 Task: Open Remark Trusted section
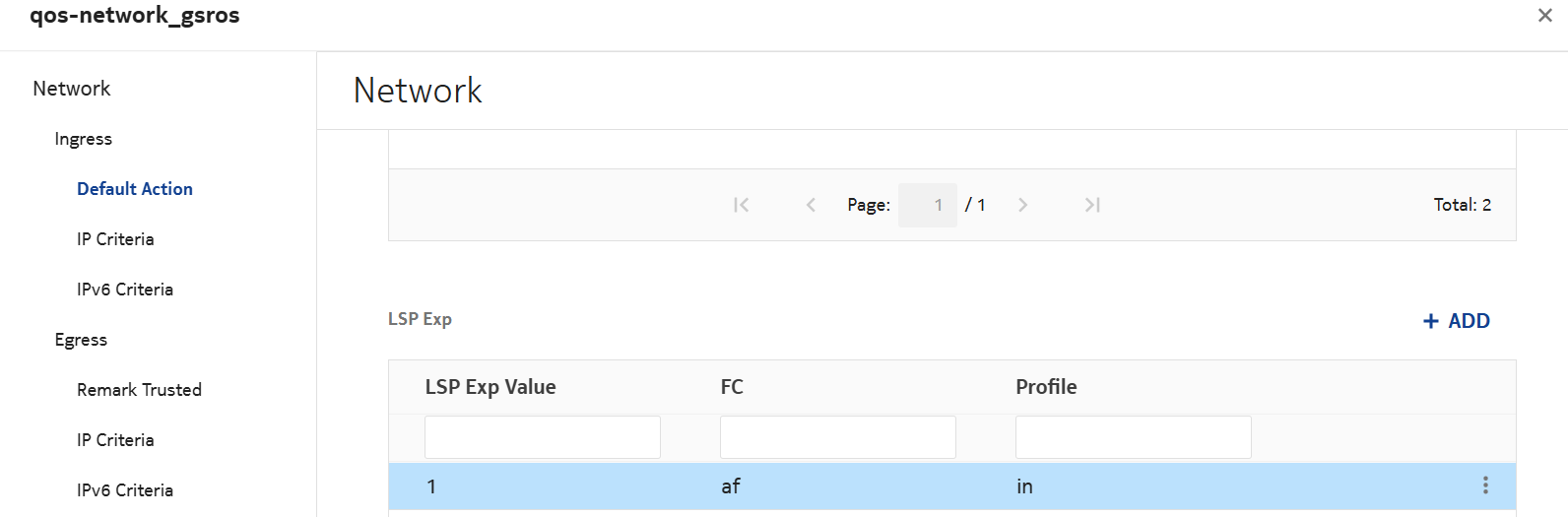[x=139, y=390]
